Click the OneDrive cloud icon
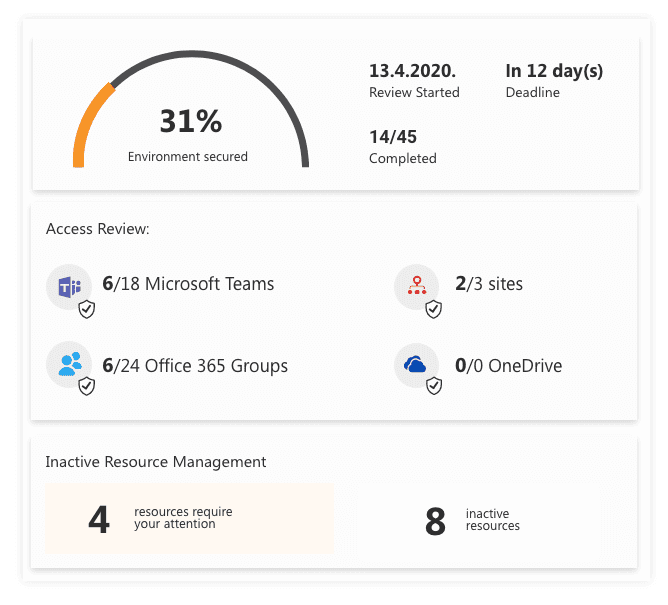Screen dimensions: 668x605 pyautogui.click(x=416, y=365)
